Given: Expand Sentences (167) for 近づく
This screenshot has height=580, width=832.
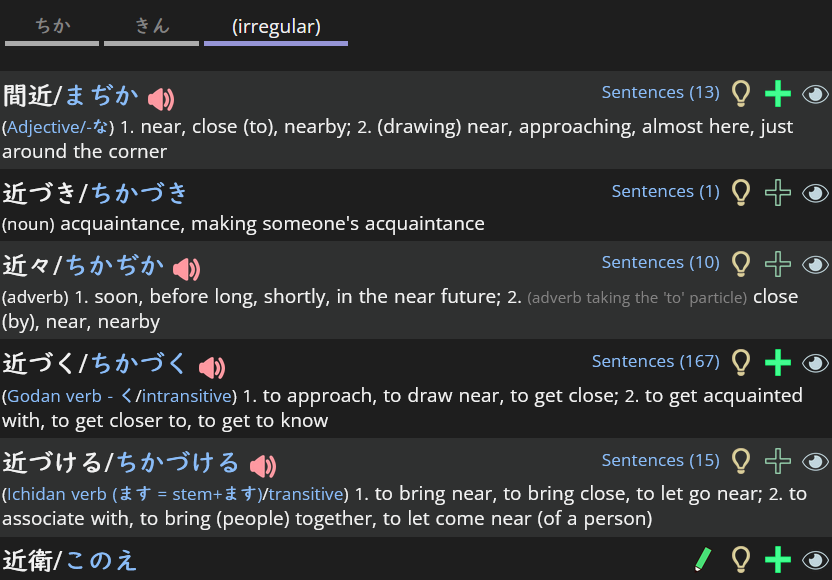Looking at the screenshot, I should coord(655,361).
